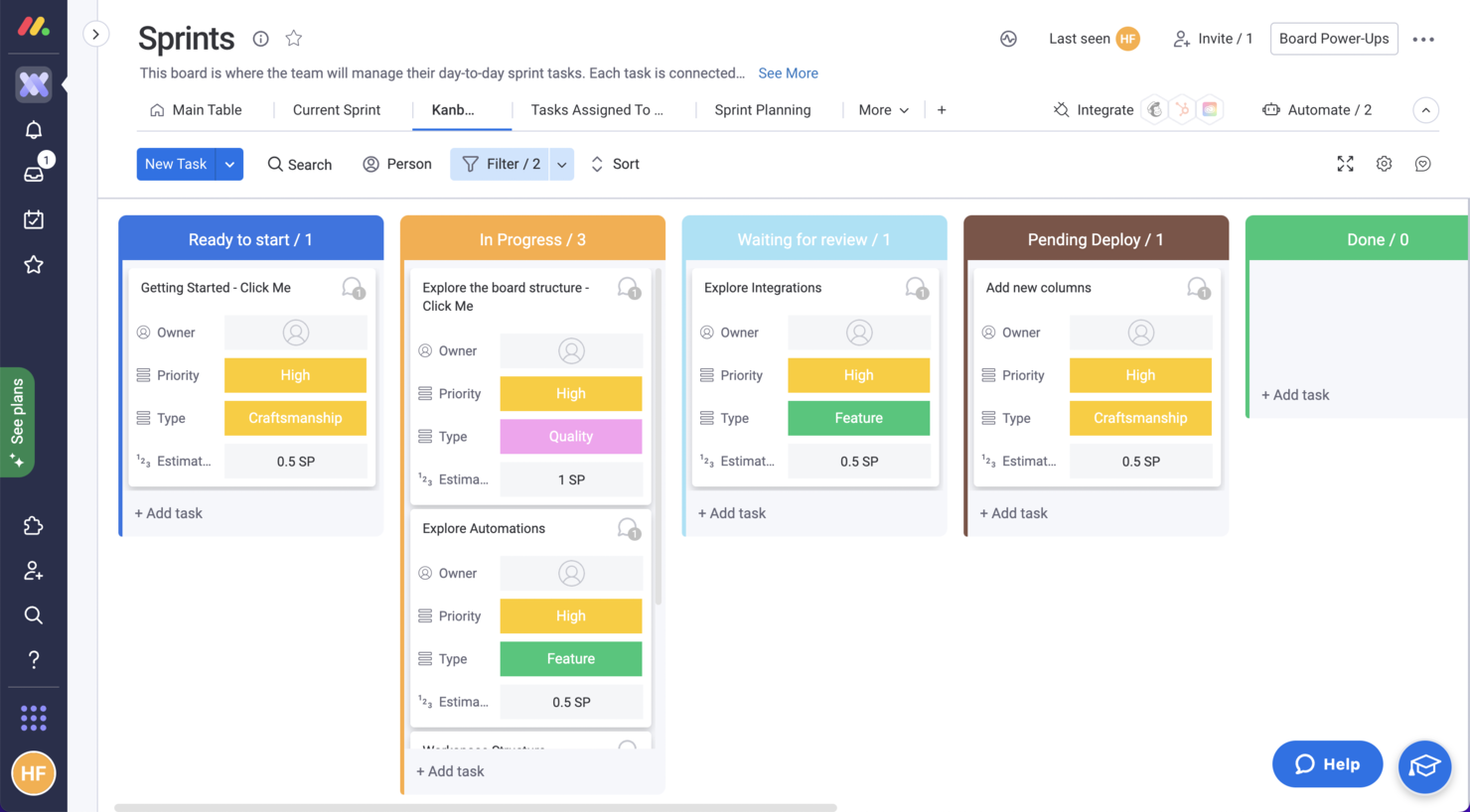Viewport: 1470px width, 812px height.
Task: Open the Integrate center
Action: [1094, 110]
